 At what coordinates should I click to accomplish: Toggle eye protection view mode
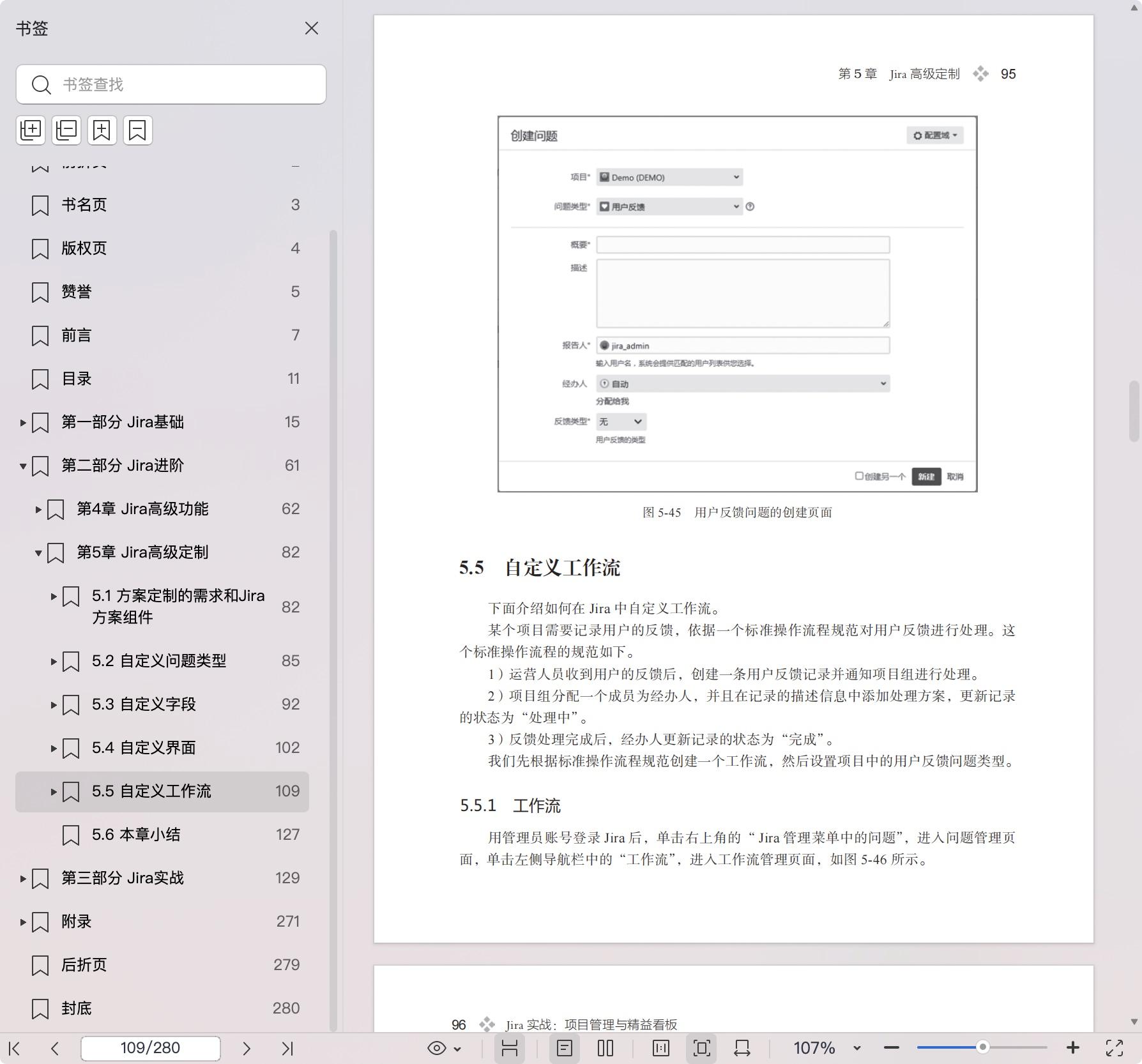[x=437, y=1048]
